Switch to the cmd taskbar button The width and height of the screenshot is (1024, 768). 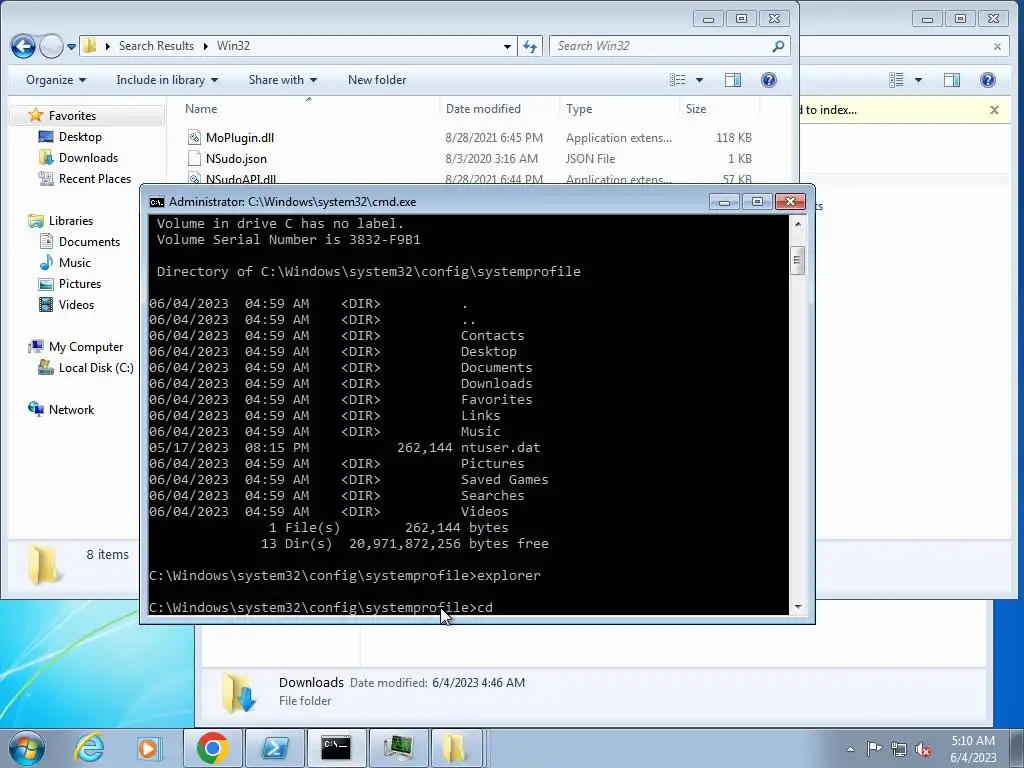pyautogui.click(x=336, y=748)
